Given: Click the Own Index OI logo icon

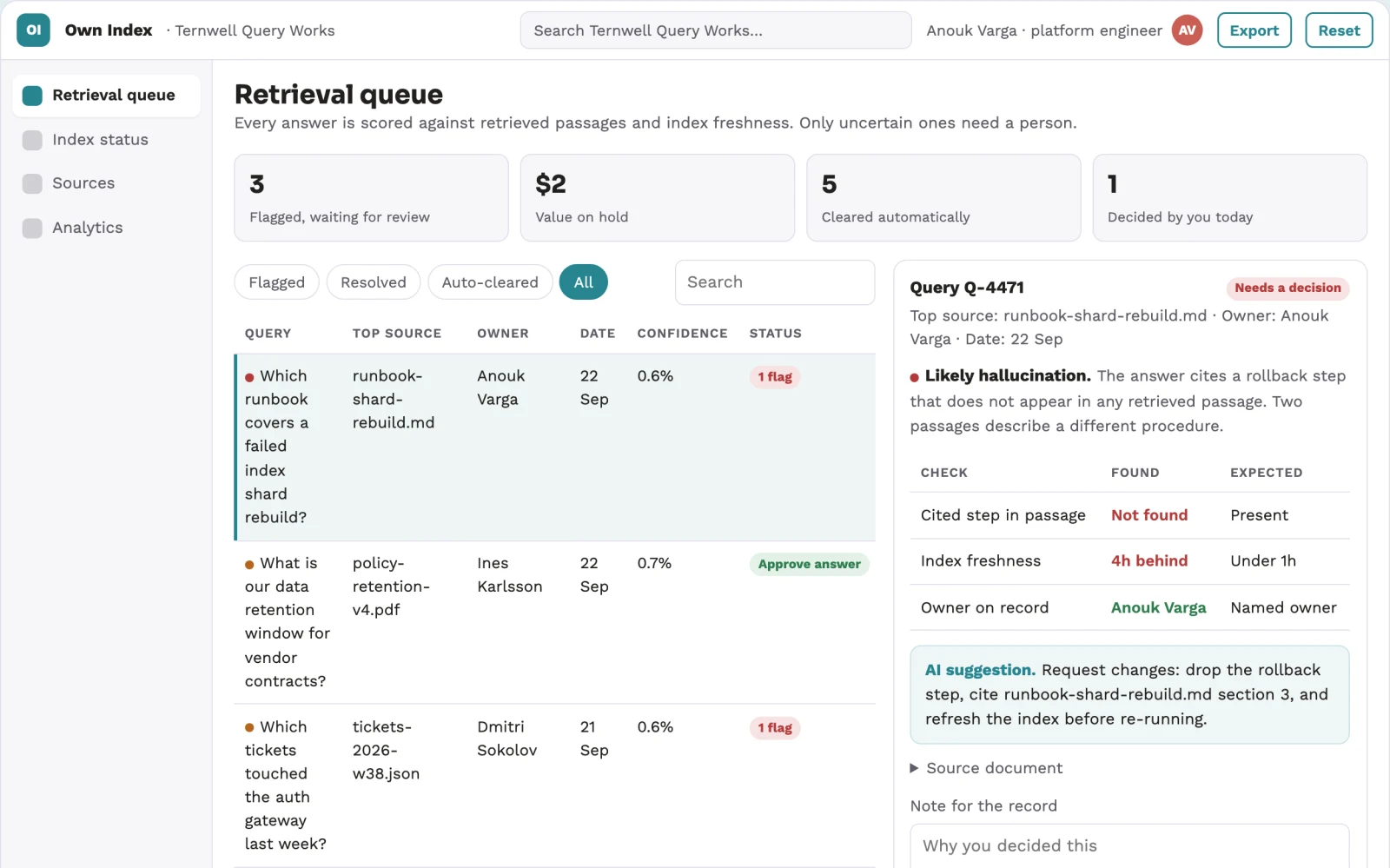Looking at the screenshot, I should click(33, 30).
